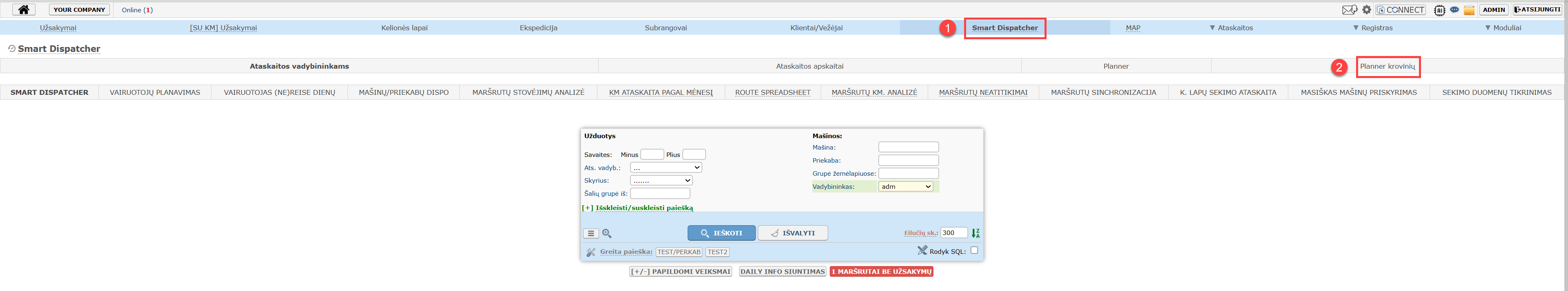The height and width of the screenshot is (291, 1568).
Task: Focus the Savaites Minus input field
Action: tap(652, 154)
